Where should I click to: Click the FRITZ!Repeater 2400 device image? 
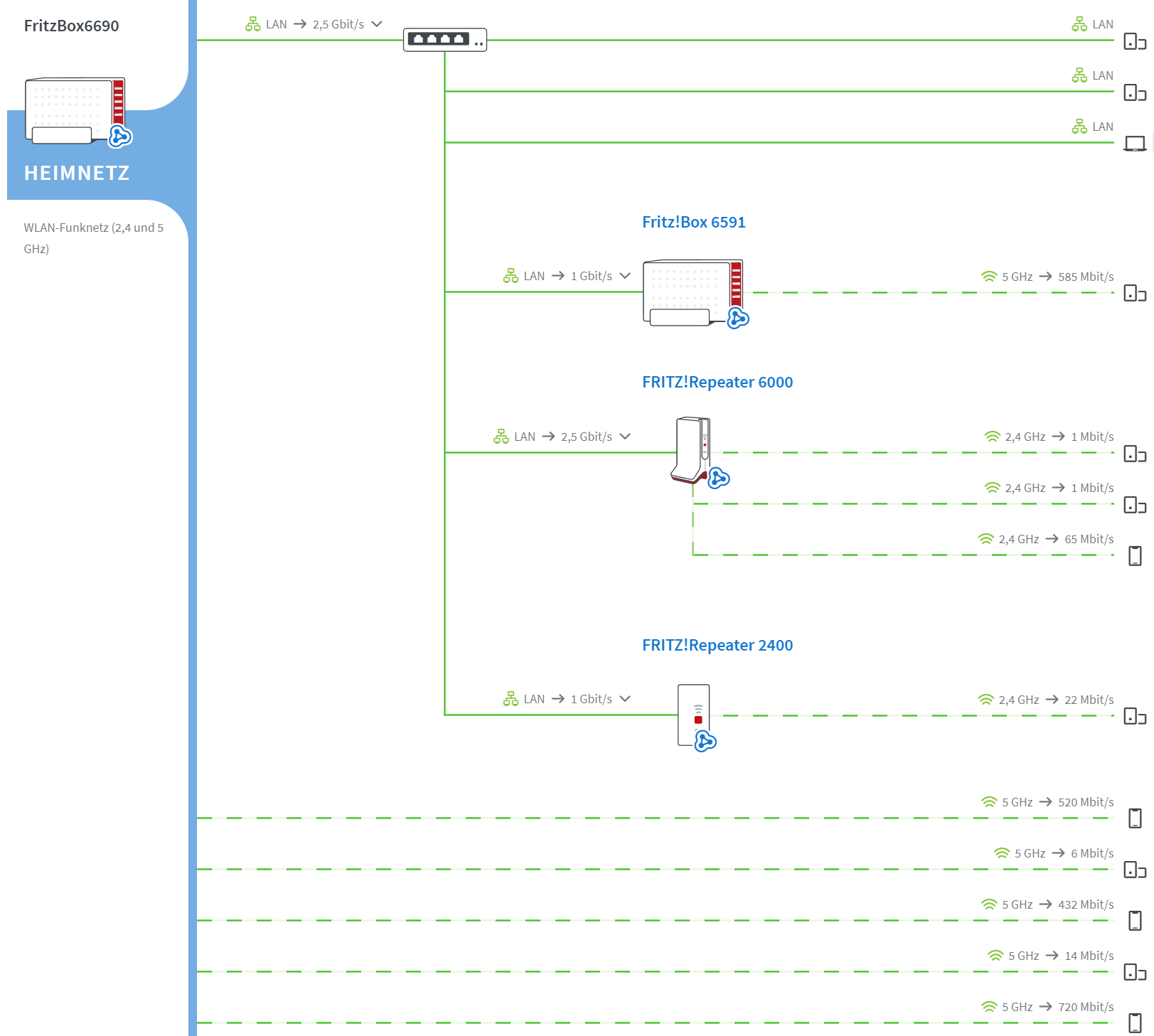point(694,715)
